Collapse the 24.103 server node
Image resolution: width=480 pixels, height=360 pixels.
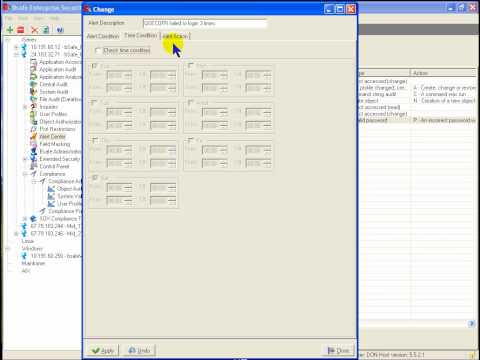(16, 54)
